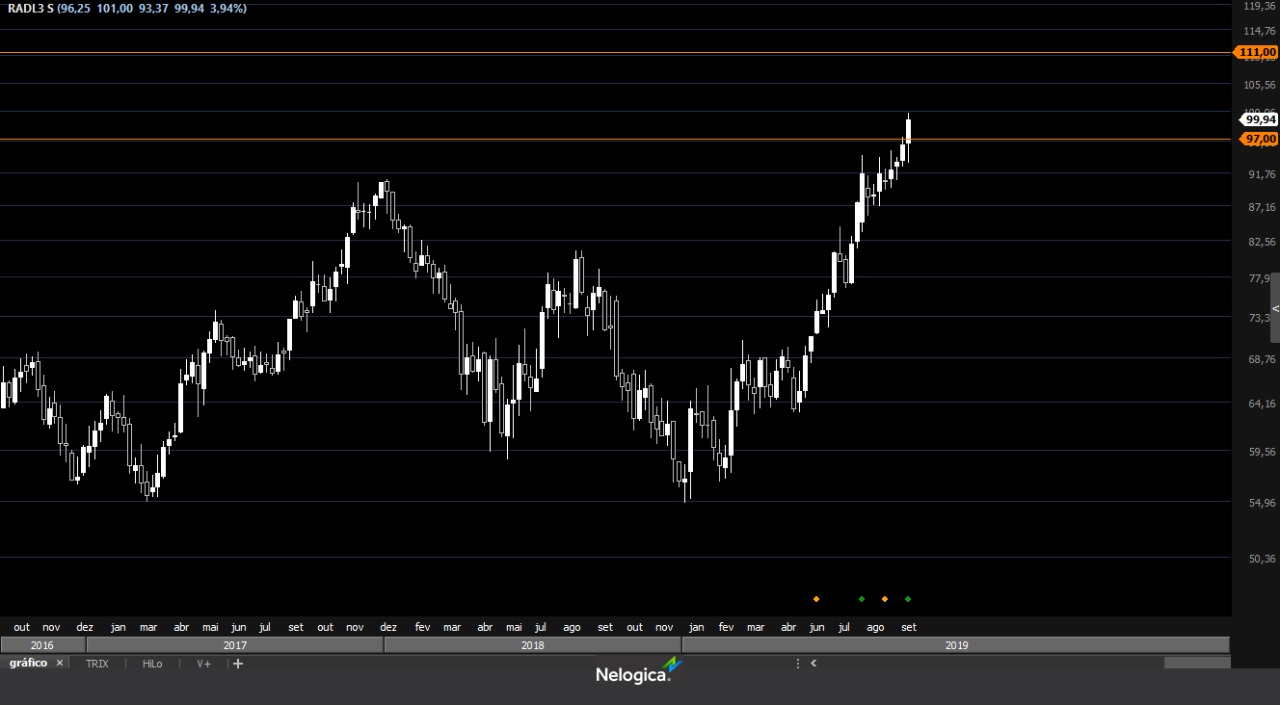The width and height of the screenshot is (1280, 705).
Task: Click the RADL3 S chart title
Action: tap(31, 8)
